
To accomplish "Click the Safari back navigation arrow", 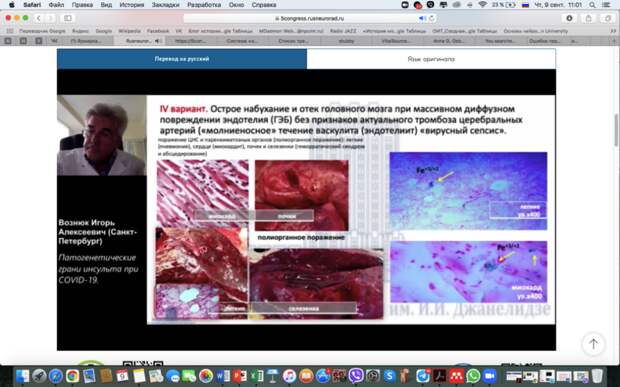I will pos(39,18).
